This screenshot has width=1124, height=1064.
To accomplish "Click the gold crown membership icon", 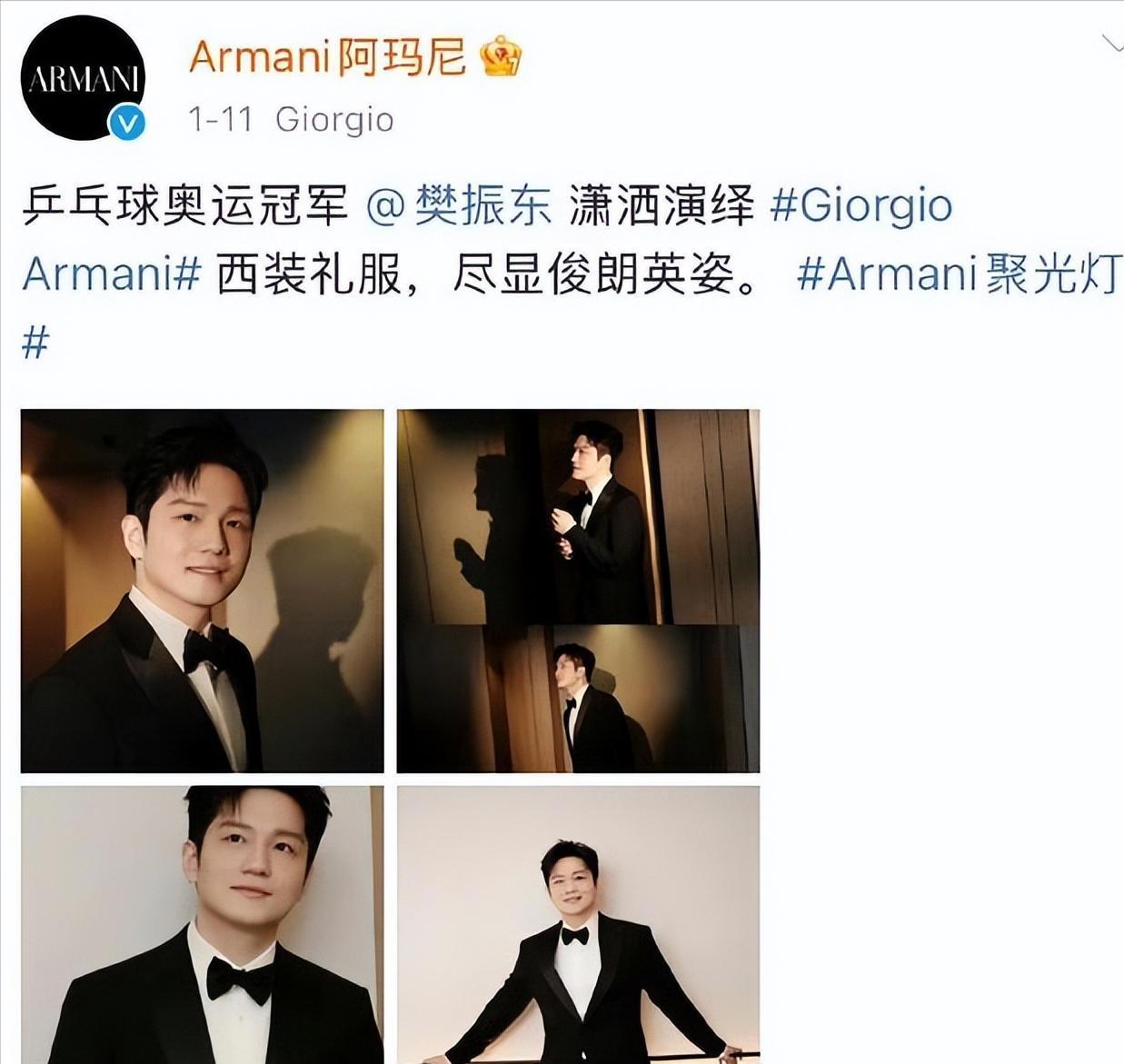I will (501, 57).
